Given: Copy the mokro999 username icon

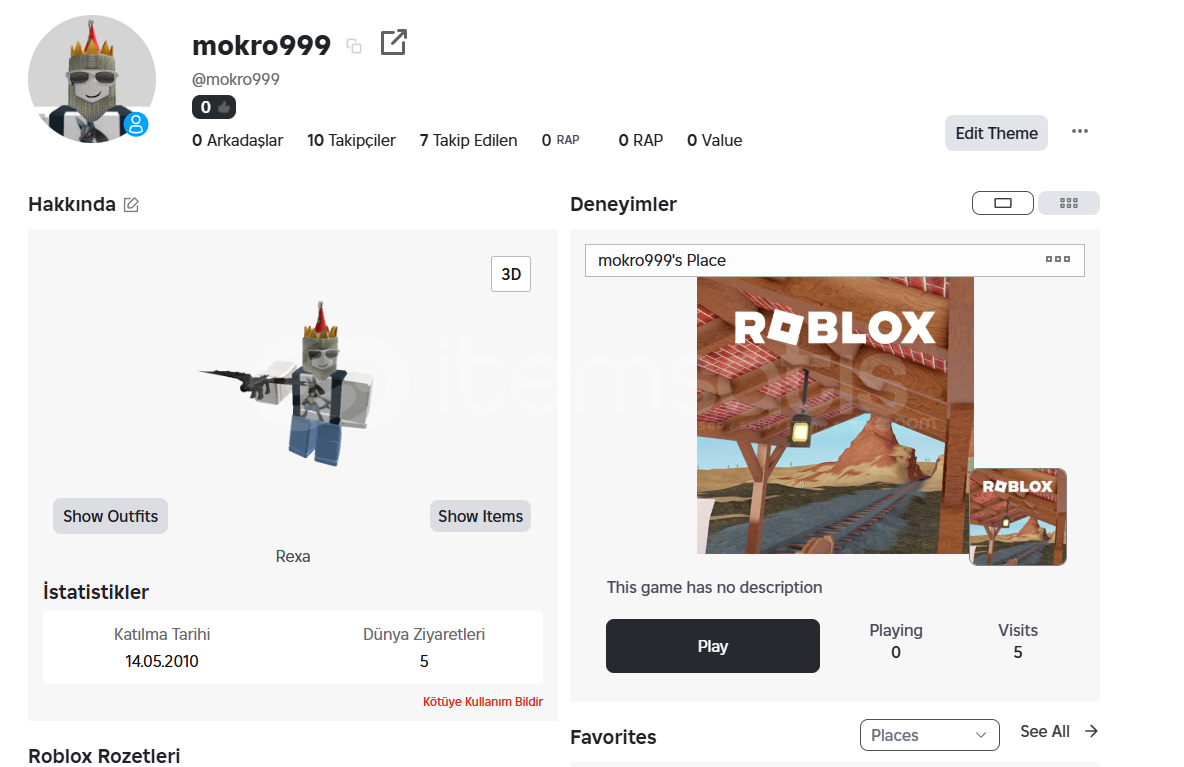Looking at the screenshot, I should pyautogui.click(x=354, y=47).
